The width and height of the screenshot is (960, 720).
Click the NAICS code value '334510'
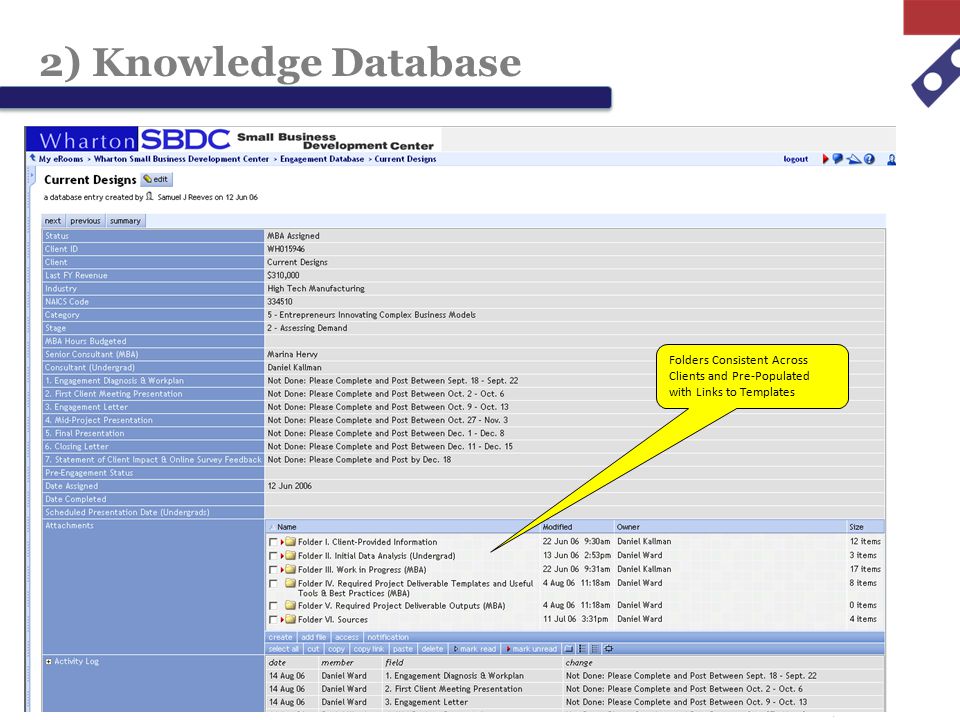pos(280,302)
